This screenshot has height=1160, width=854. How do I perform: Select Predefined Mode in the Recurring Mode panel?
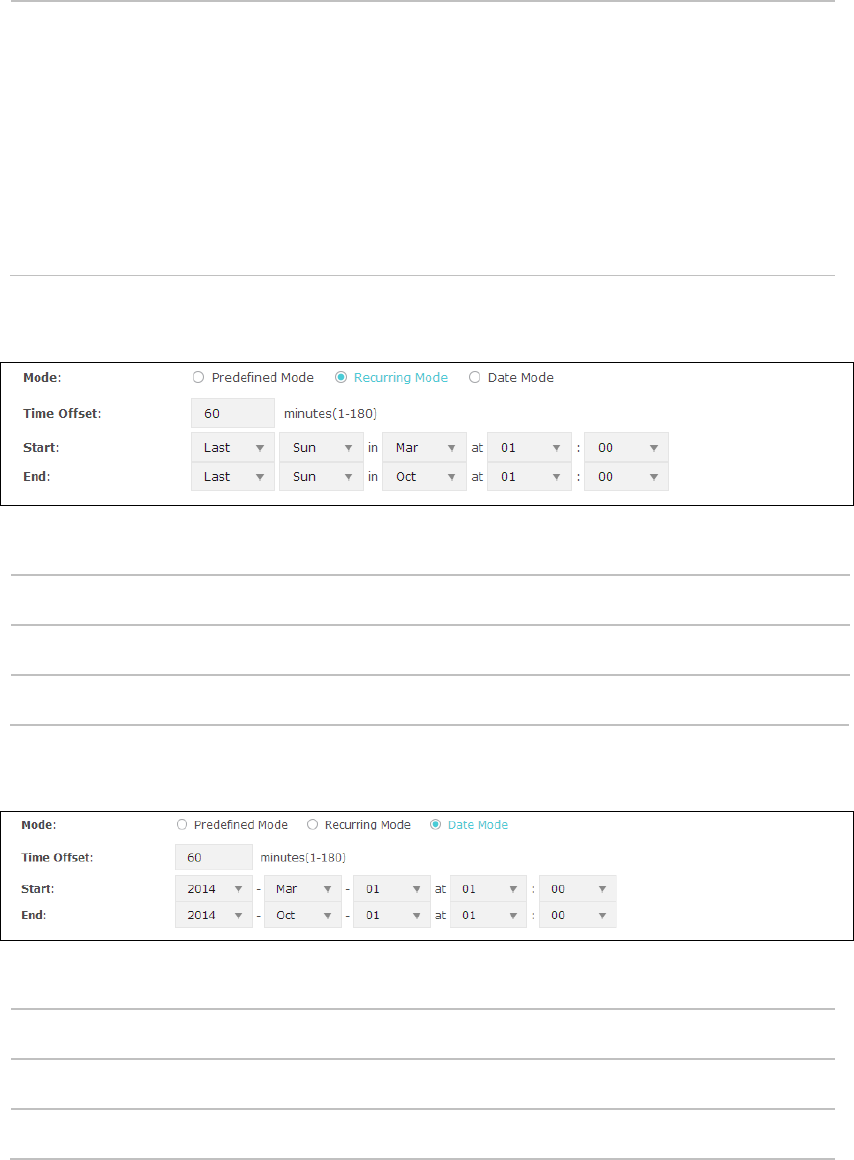tap(198, 377)
